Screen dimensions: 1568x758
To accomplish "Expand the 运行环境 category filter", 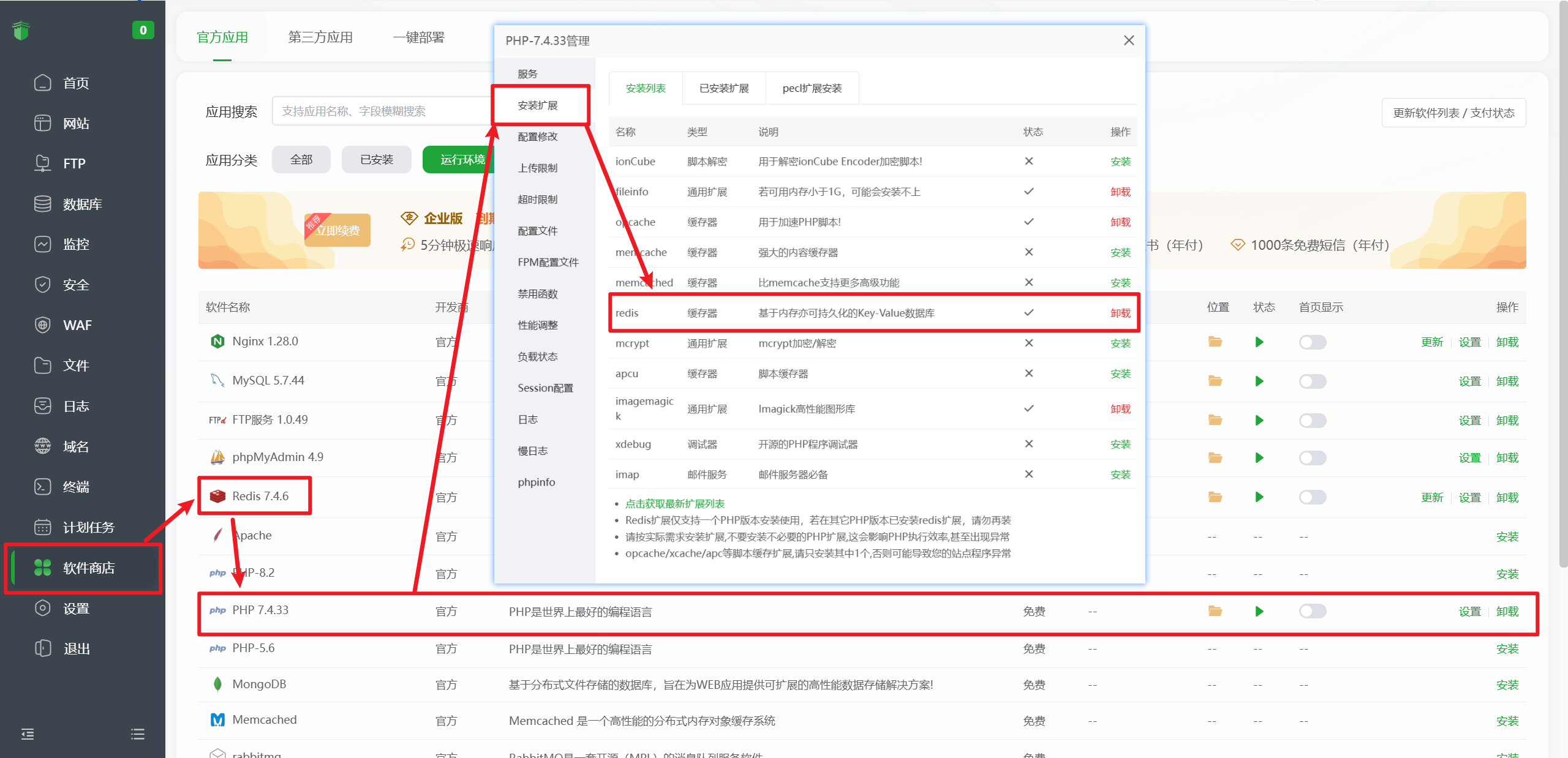I will pos(464,159).
